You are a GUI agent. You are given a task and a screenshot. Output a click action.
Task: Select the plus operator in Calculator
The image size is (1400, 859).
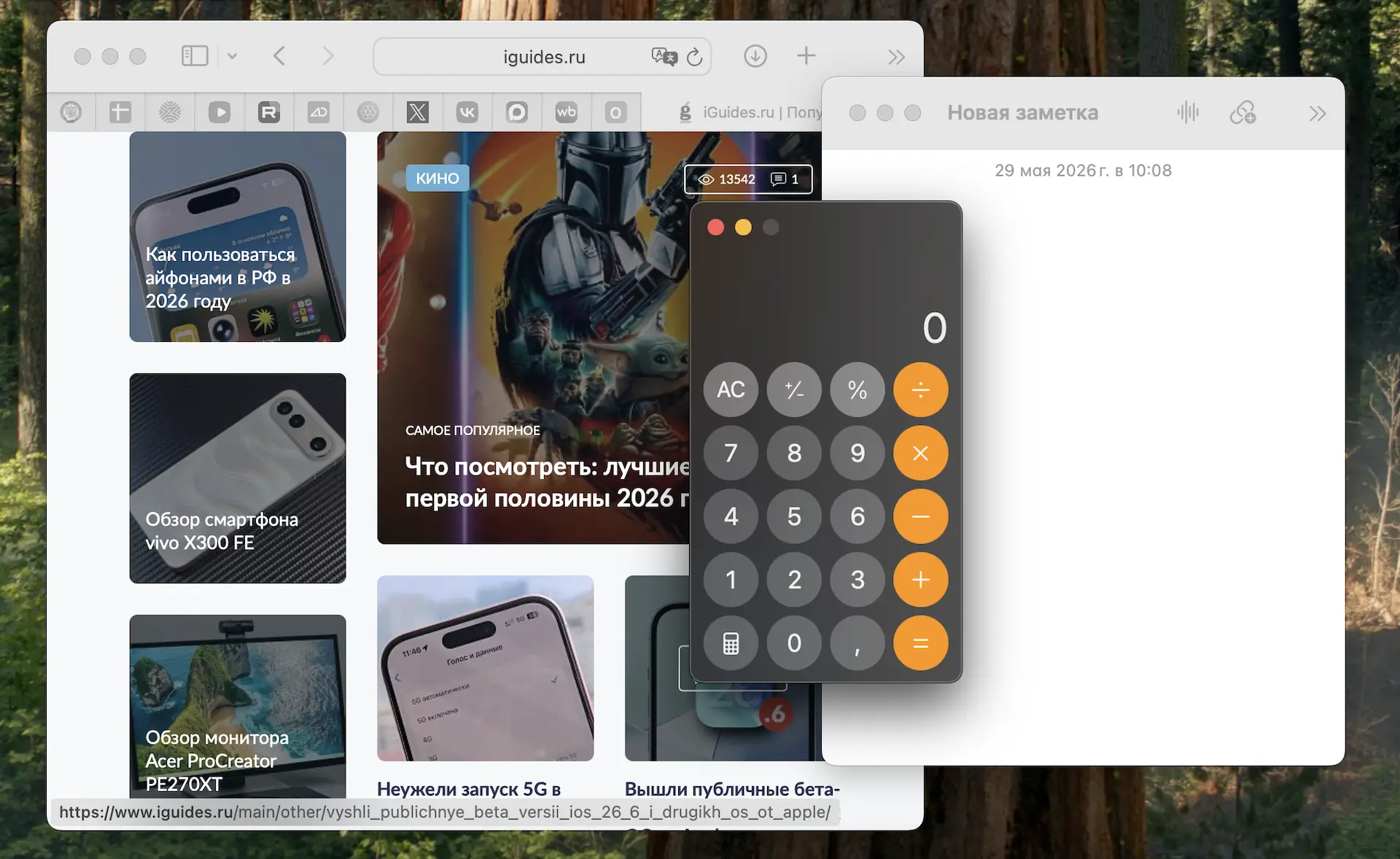pos(921,580)
